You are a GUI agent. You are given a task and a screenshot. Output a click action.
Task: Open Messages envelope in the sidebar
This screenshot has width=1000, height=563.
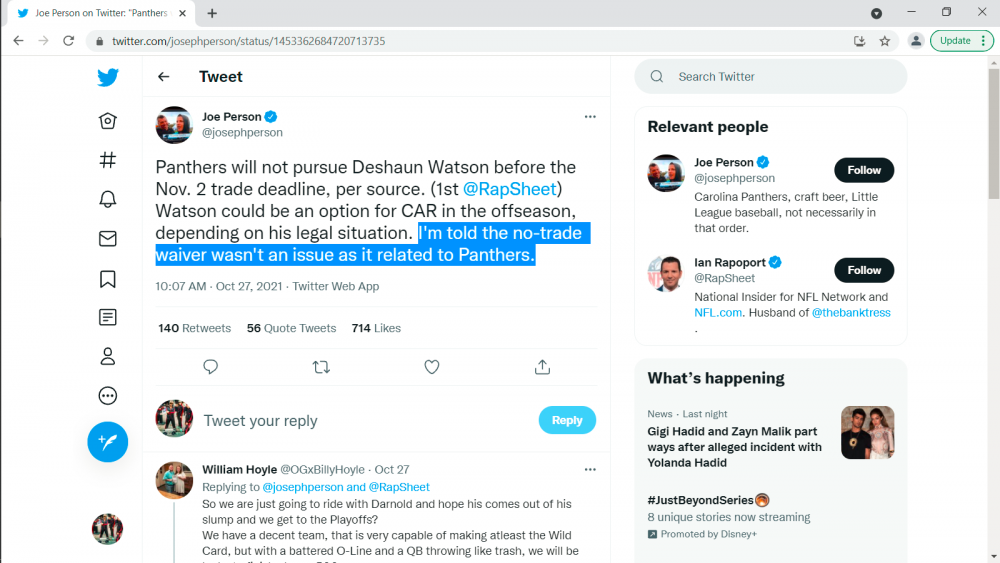click(x=108, y=239)
